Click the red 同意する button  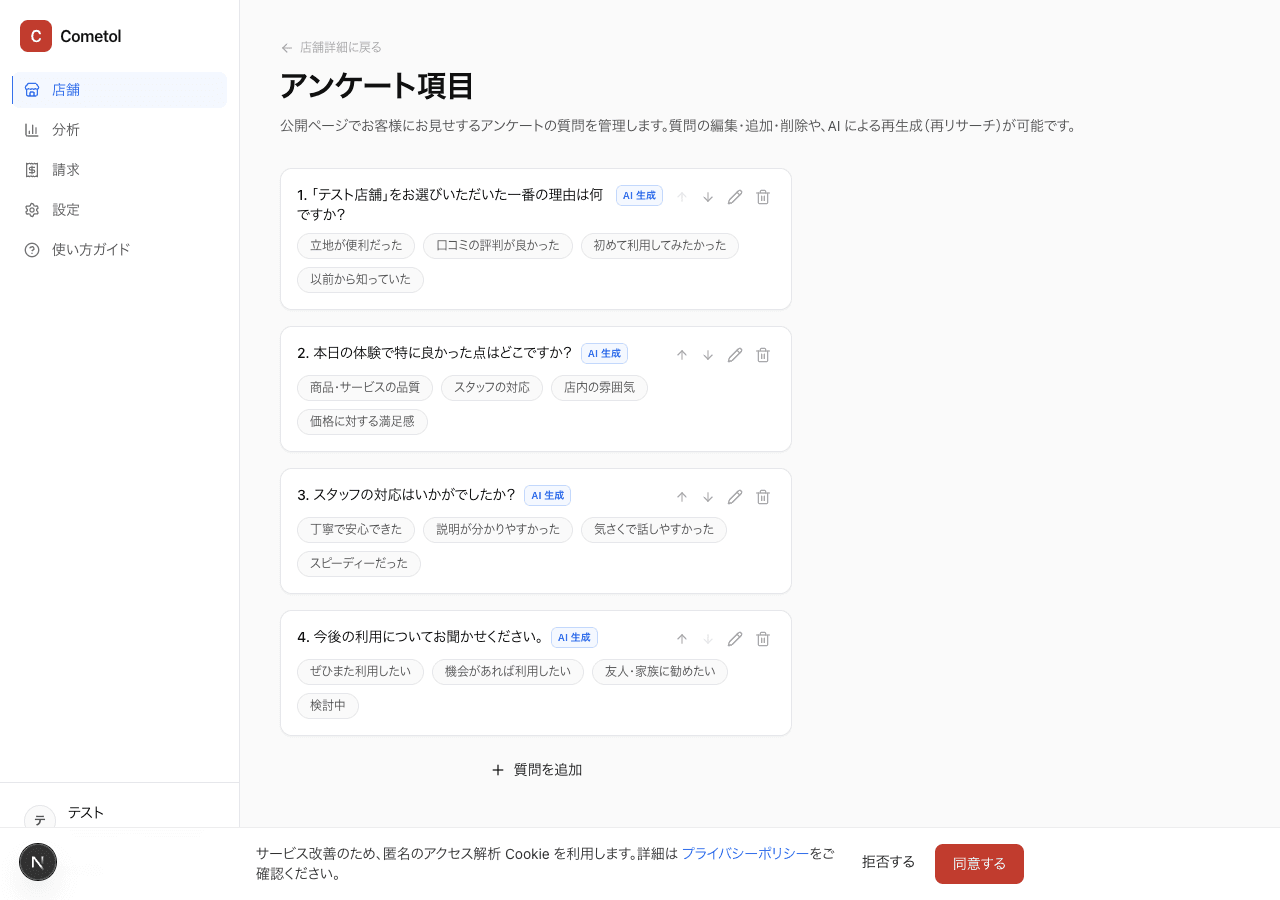point(979,864)
